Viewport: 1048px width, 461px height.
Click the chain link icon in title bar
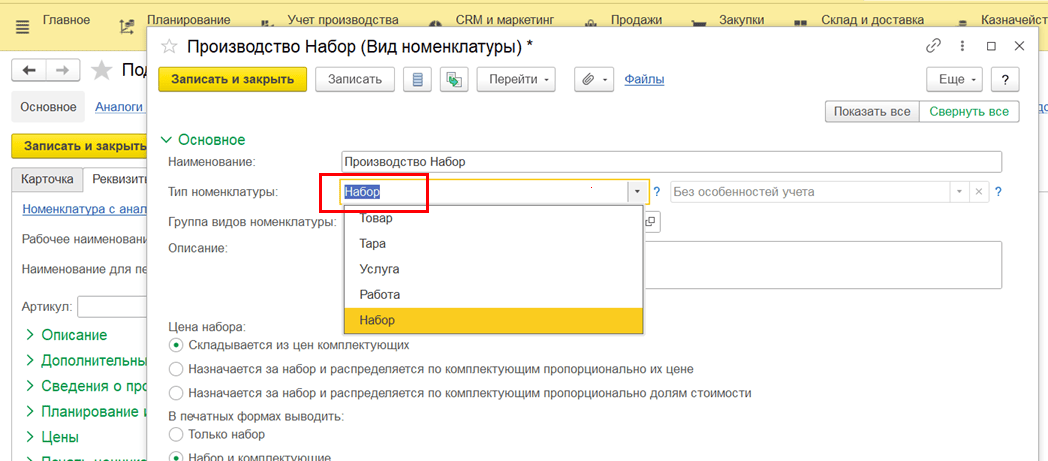pyautogui.click(x=934, y=46)
